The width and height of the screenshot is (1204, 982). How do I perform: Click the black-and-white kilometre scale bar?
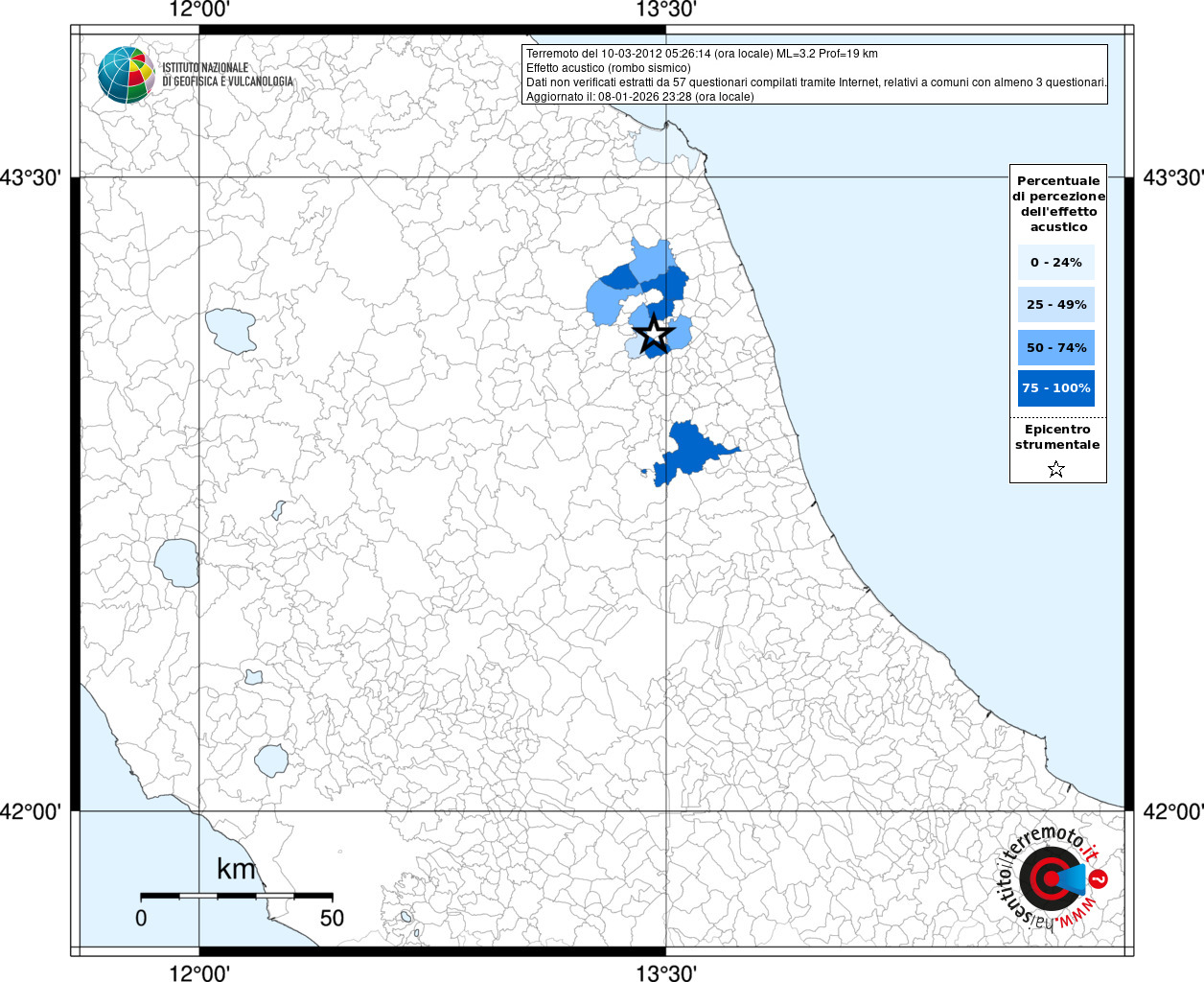coord(237,896)
